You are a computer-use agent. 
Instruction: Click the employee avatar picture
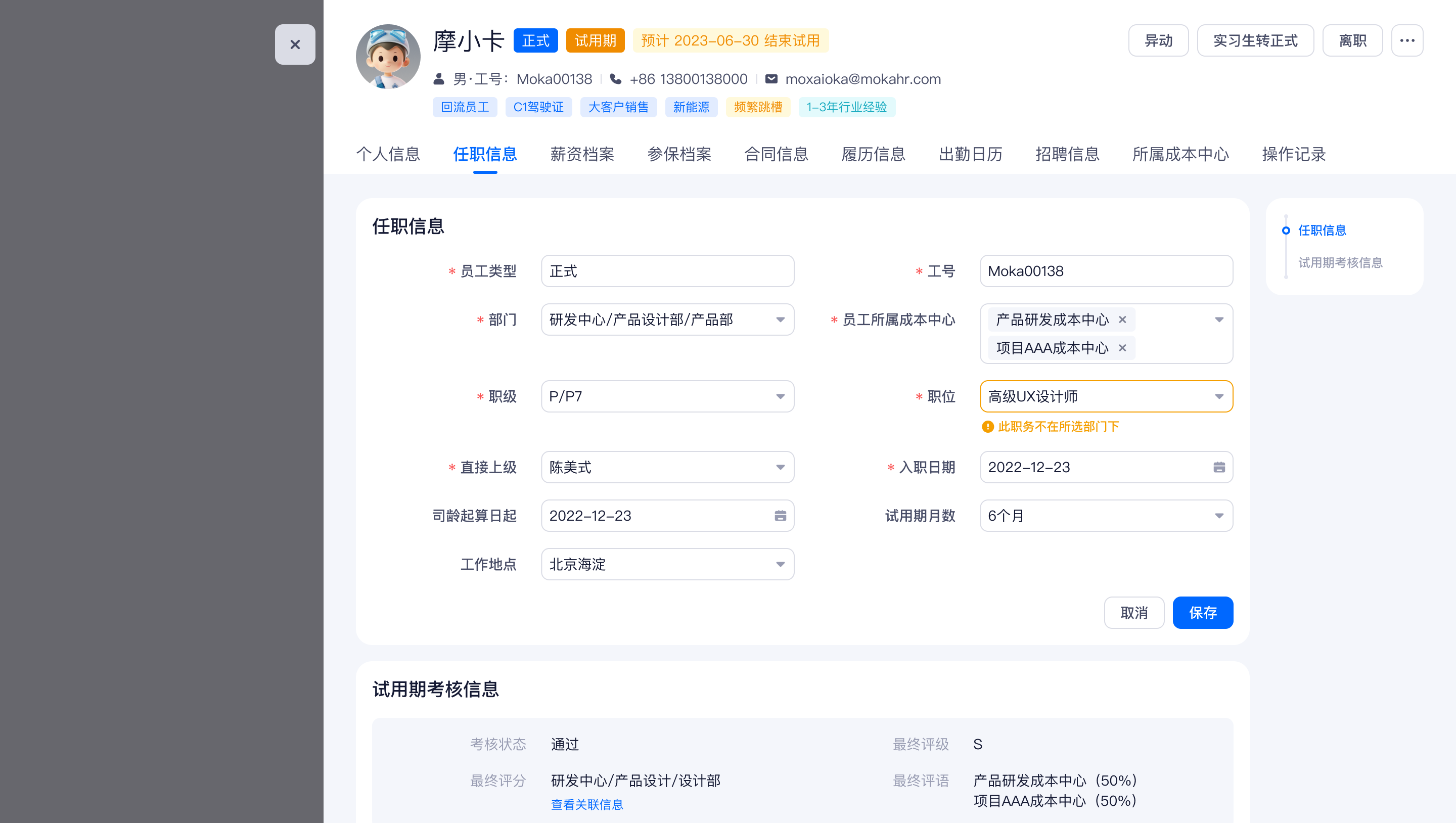tap(388, 57)
